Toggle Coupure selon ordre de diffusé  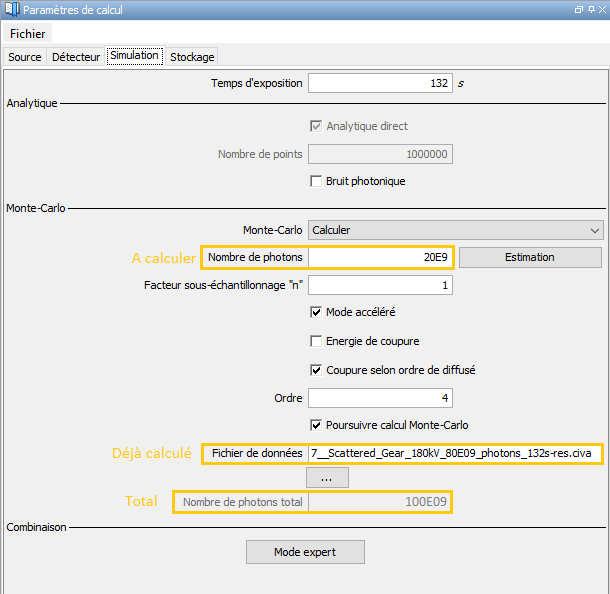coord(316,369)
